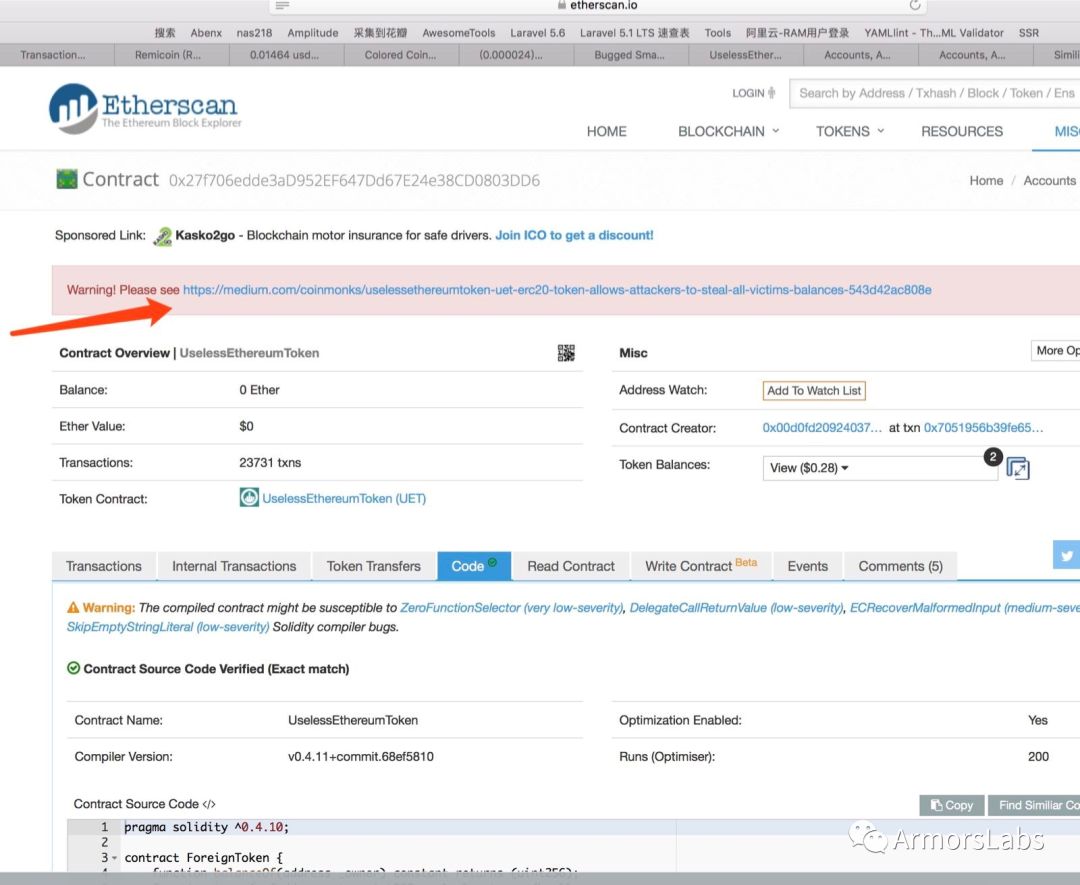Switch to the Internal Transactions tab
1080x885 pixels.
[x=234, y=566]
